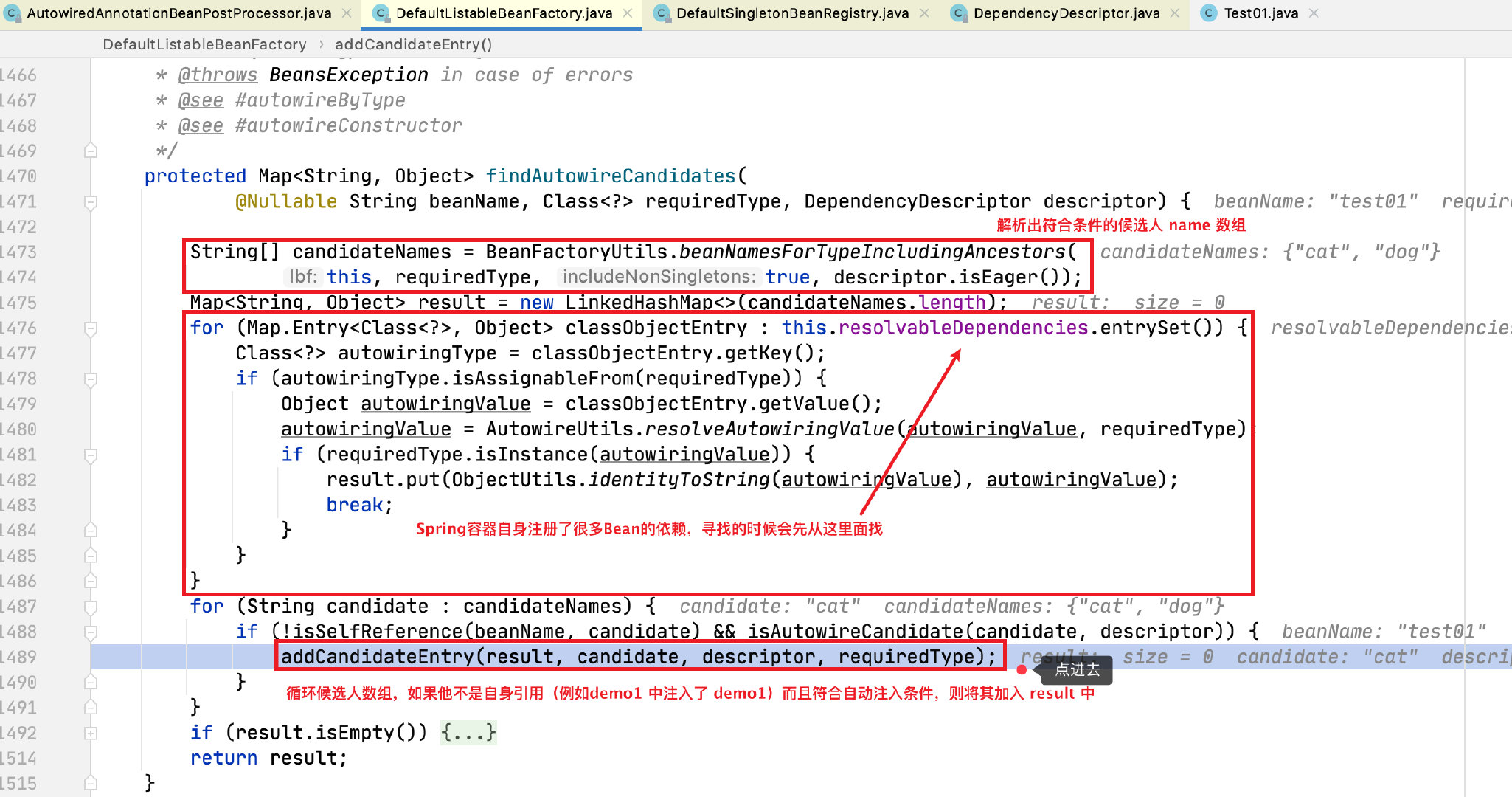Click 'return result;' statement
This screenshot has width=1512, height=797.
(x=268, y=758)
